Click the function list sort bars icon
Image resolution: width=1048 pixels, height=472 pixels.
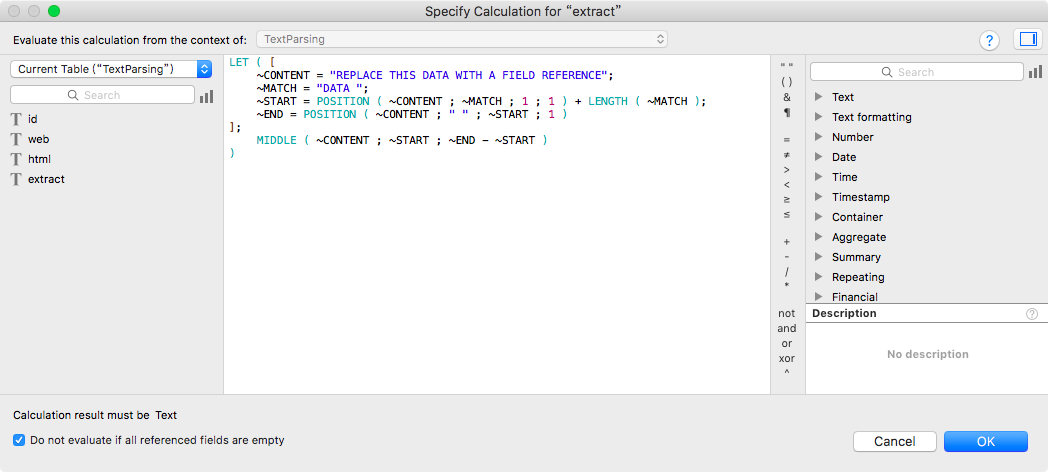pyautogui.click(x=1035, y=72)
